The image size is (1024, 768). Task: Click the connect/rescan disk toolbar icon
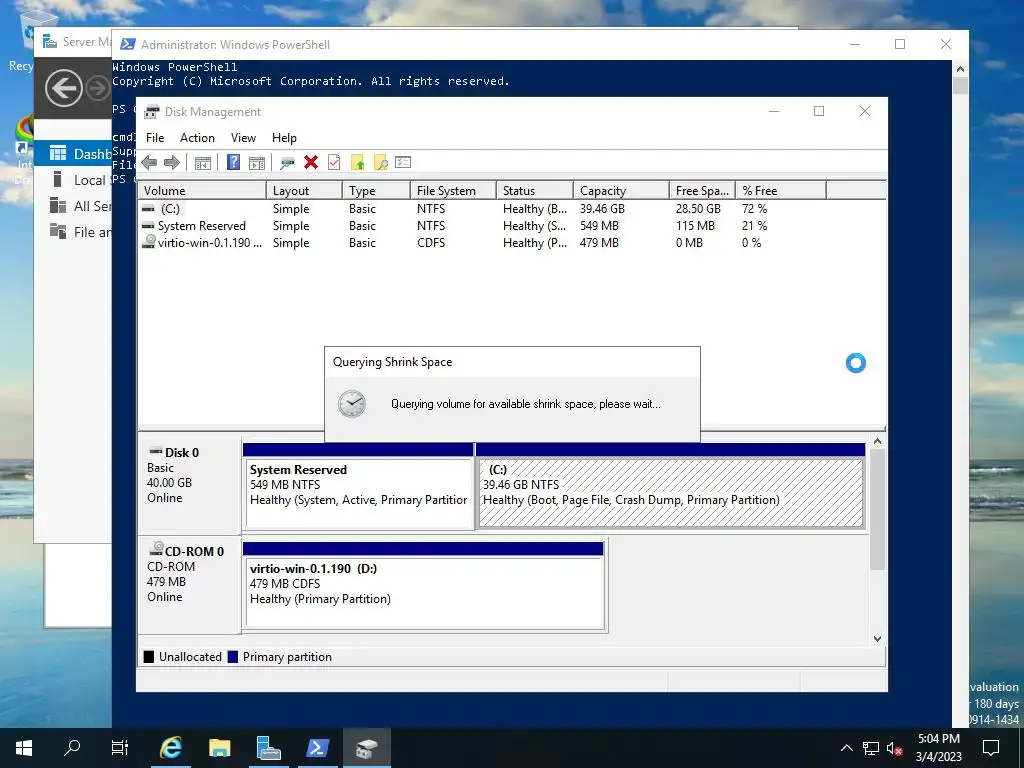coord(287,163)
